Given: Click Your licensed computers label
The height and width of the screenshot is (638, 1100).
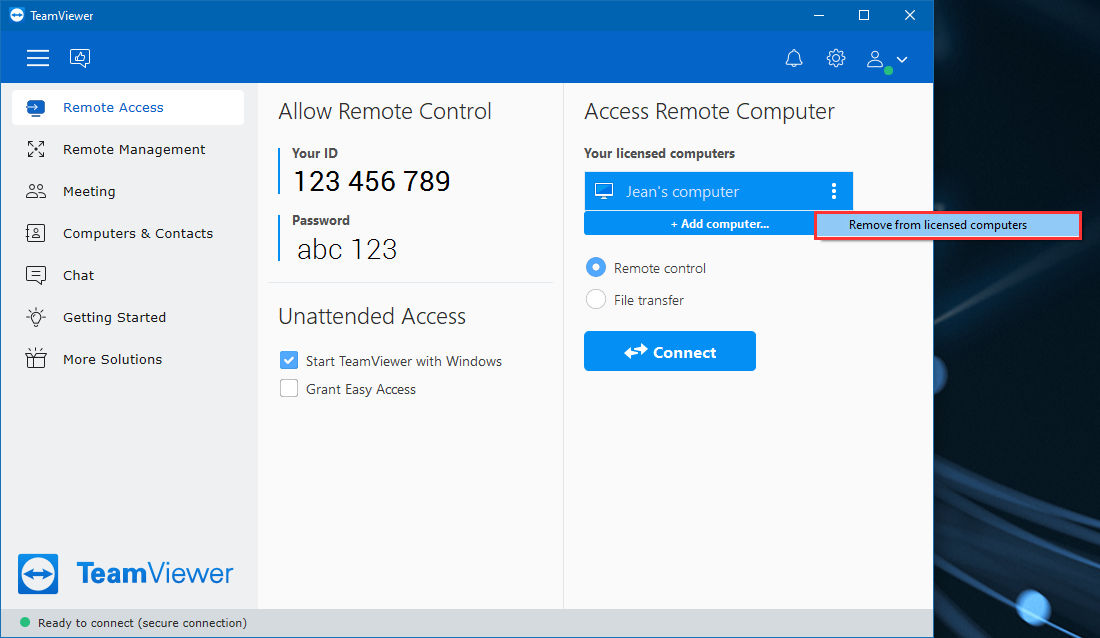Looking at the screenshot, I should click(659, 153).
